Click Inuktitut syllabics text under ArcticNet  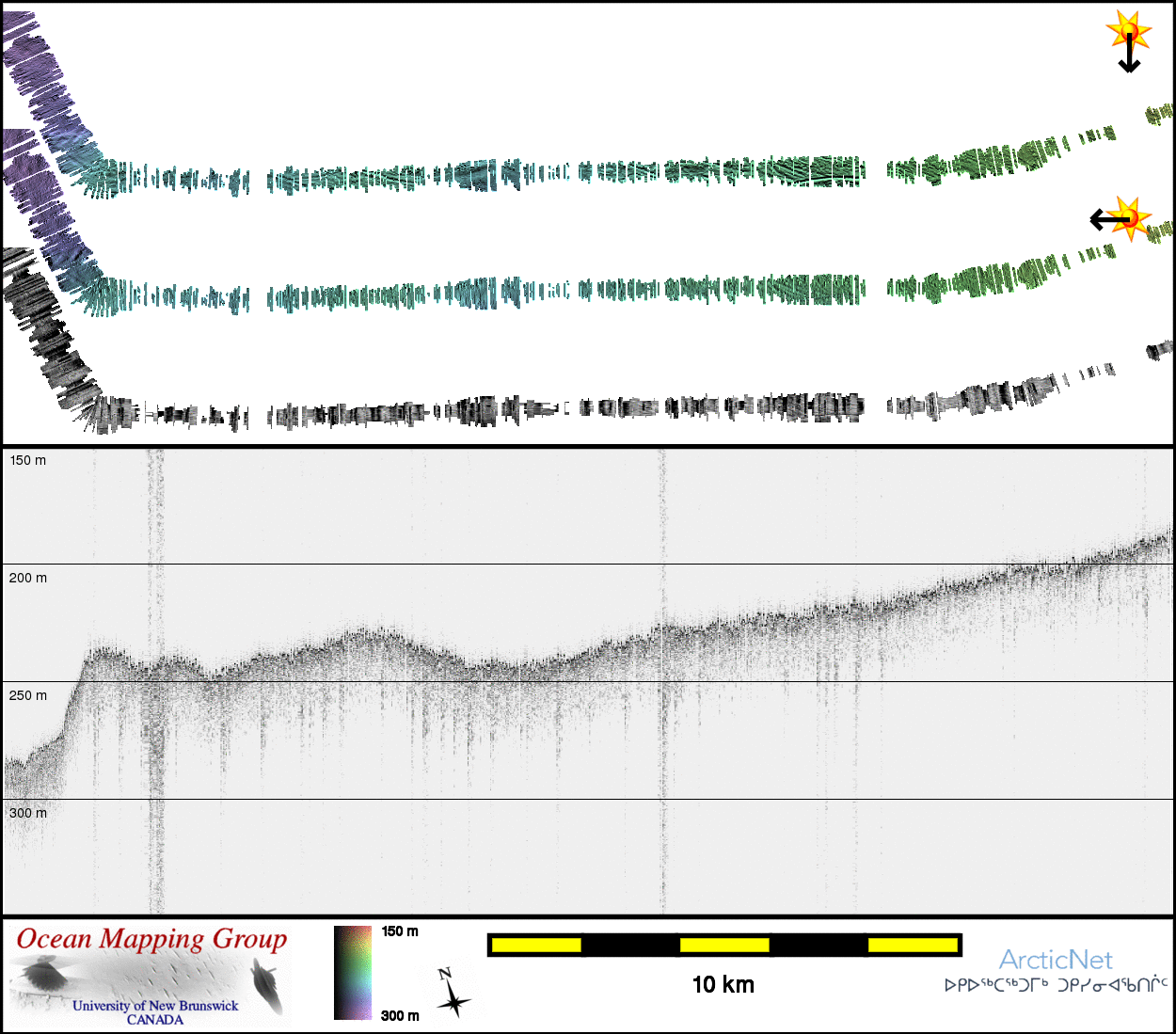pyautogui.click(x=1056, y=985)
